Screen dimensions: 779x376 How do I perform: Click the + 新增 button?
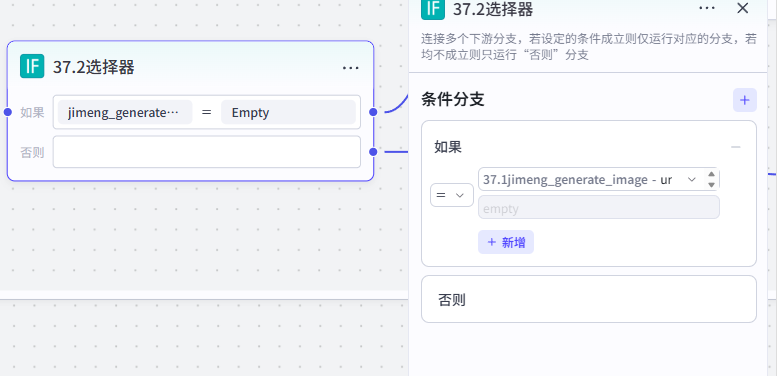coord(506,242)
